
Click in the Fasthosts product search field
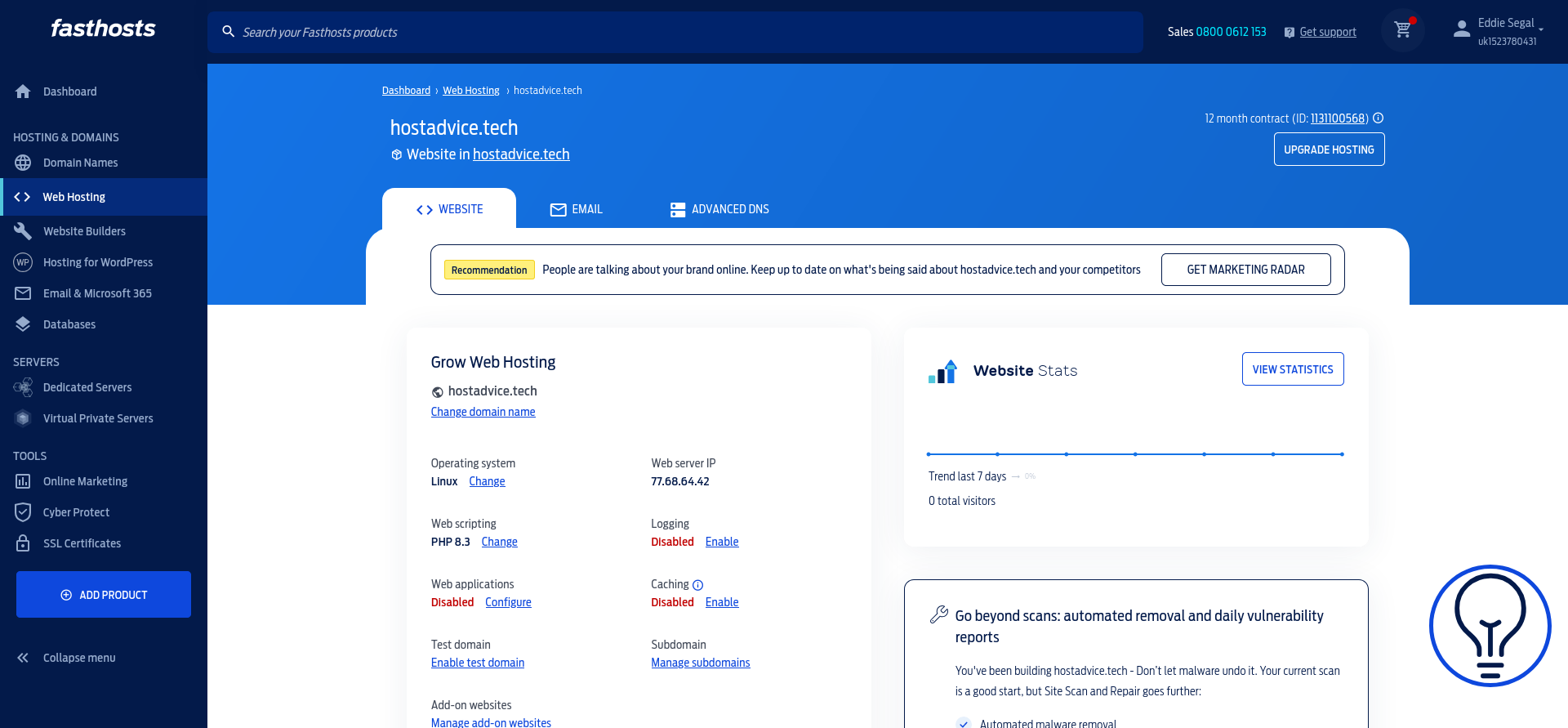click(x=675, y=32)
